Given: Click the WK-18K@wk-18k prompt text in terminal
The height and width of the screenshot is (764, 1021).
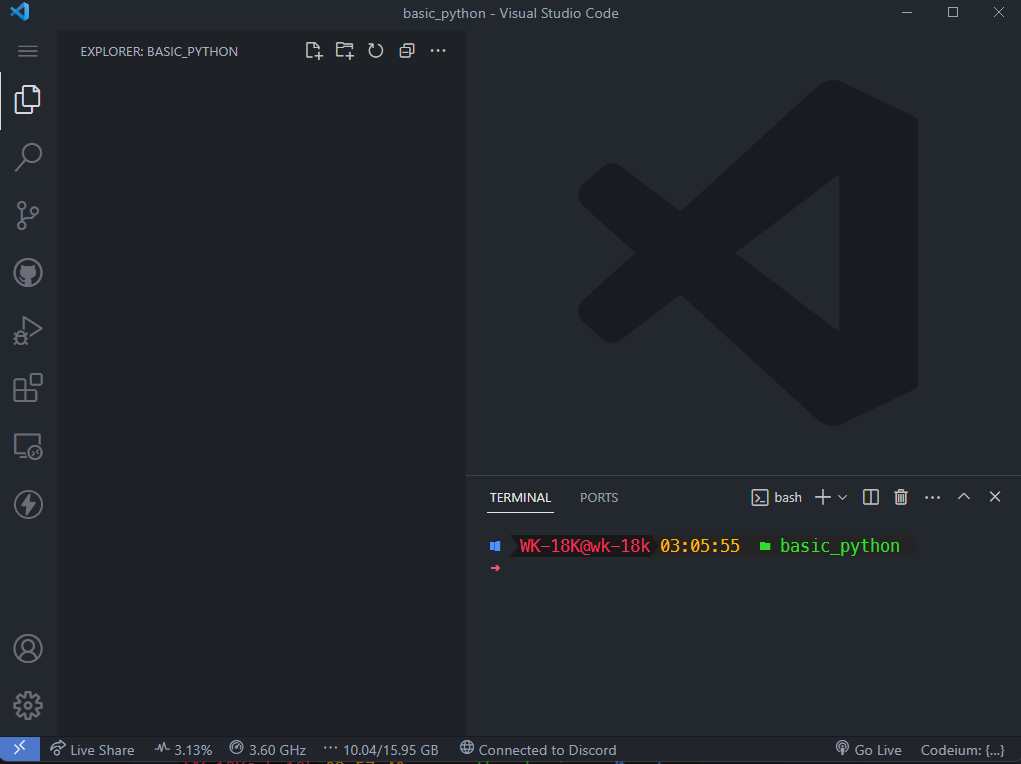Looking at the screenshot, I should [x=585, y=546].
